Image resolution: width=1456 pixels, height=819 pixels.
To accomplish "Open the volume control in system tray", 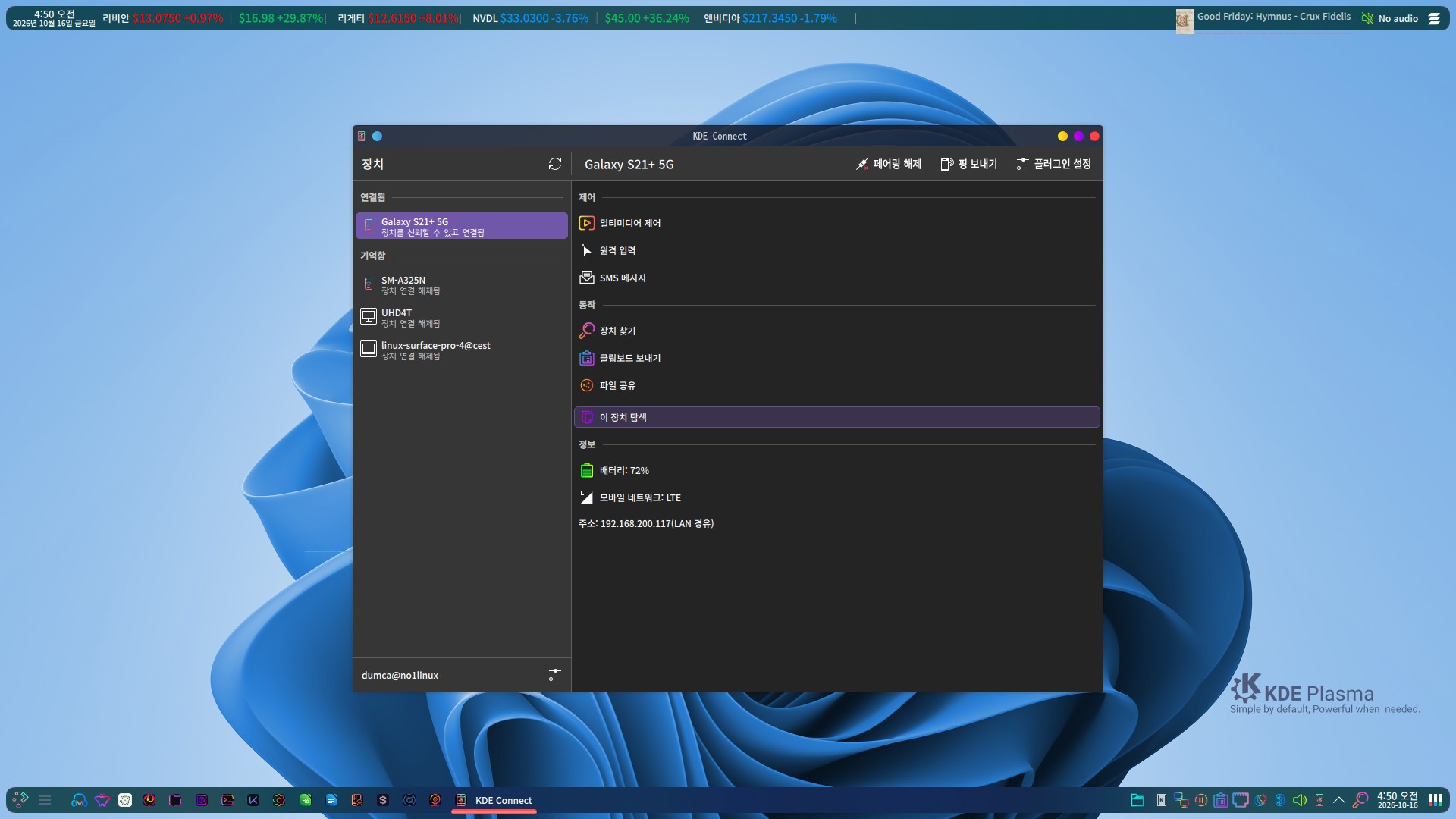I will (x=1300, y=800).
